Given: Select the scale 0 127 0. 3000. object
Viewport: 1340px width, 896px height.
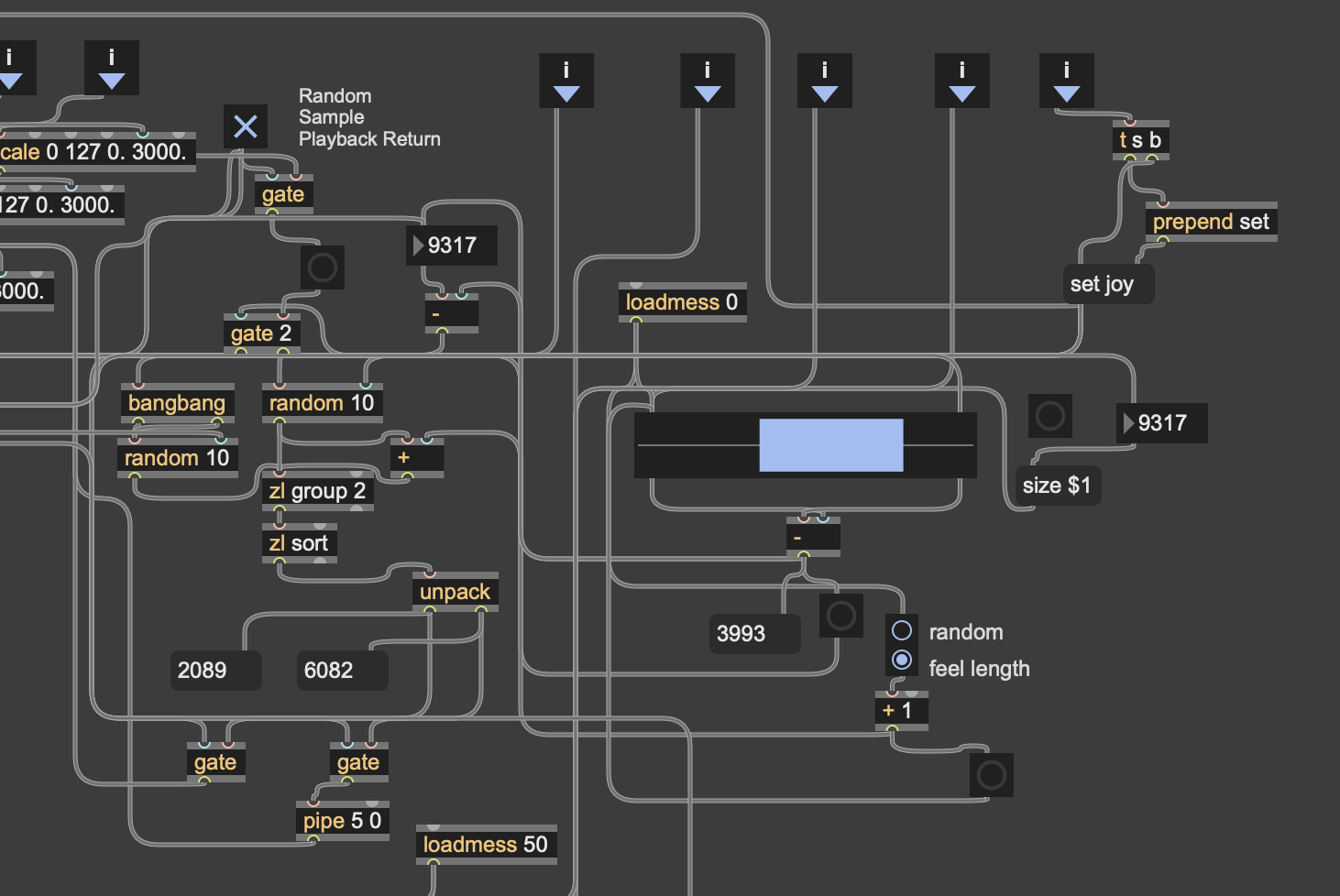Looking at the screenshot, I should click(x=97, y=152).
